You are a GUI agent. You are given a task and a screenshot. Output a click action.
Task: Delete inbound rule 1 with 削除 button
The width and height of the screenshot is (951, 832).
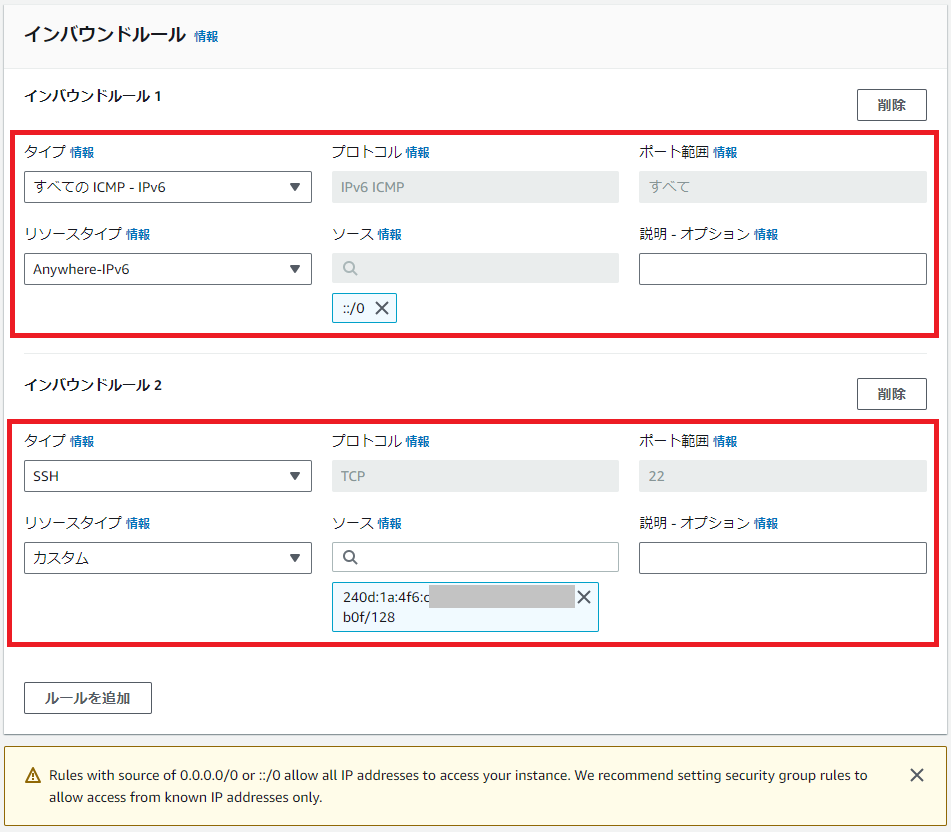coord(891,105)
